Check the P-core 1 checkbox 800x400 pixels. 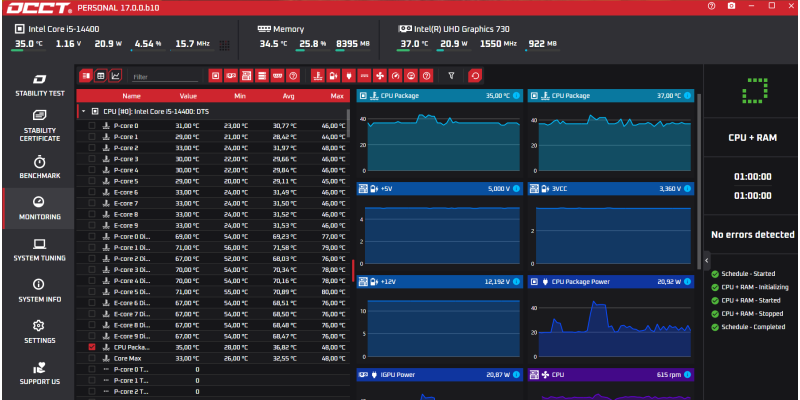pyautogui.click(x=92, y=137)
